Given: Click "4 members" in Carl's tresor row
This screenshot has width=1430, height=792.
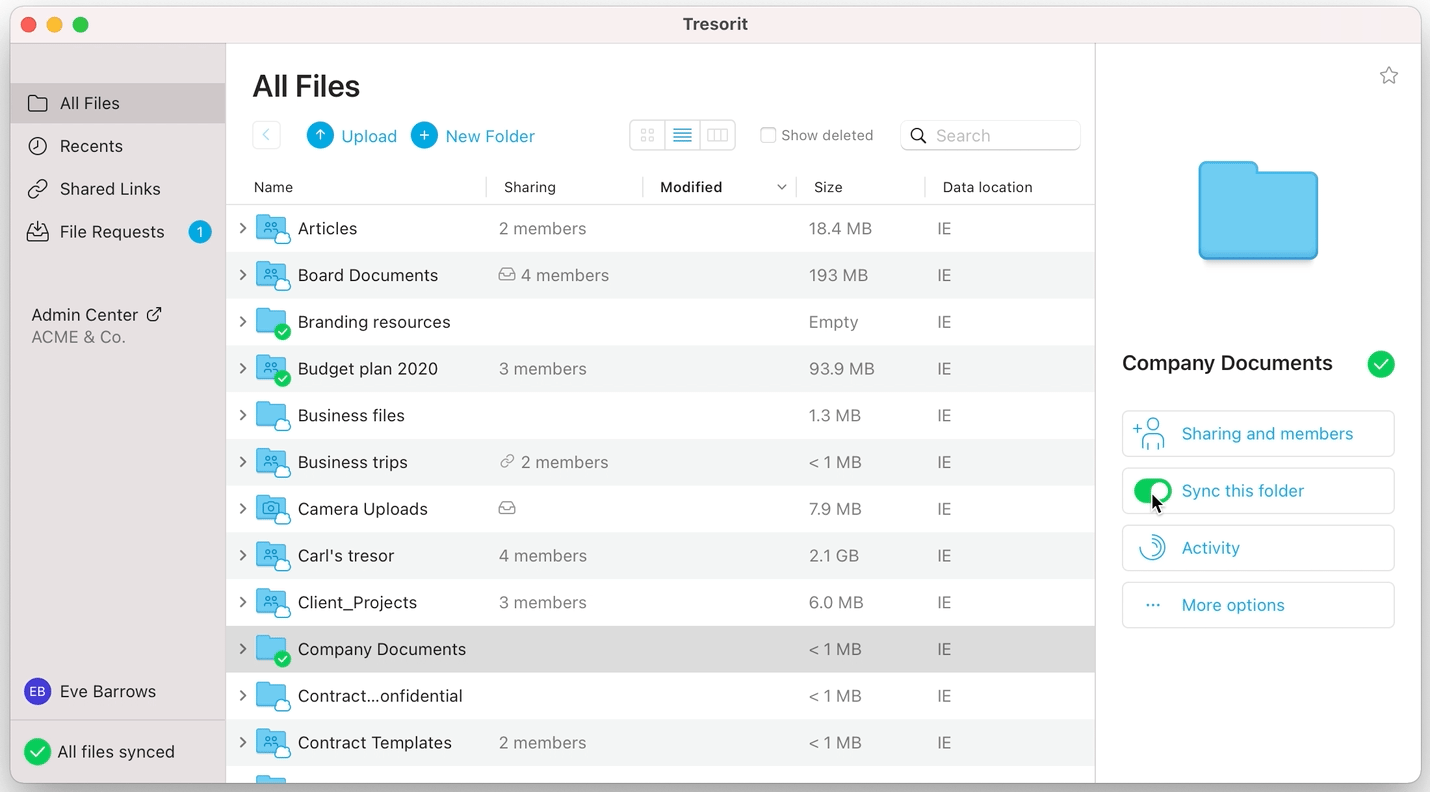Looking at the screenshot, I should tap(543, 556).
